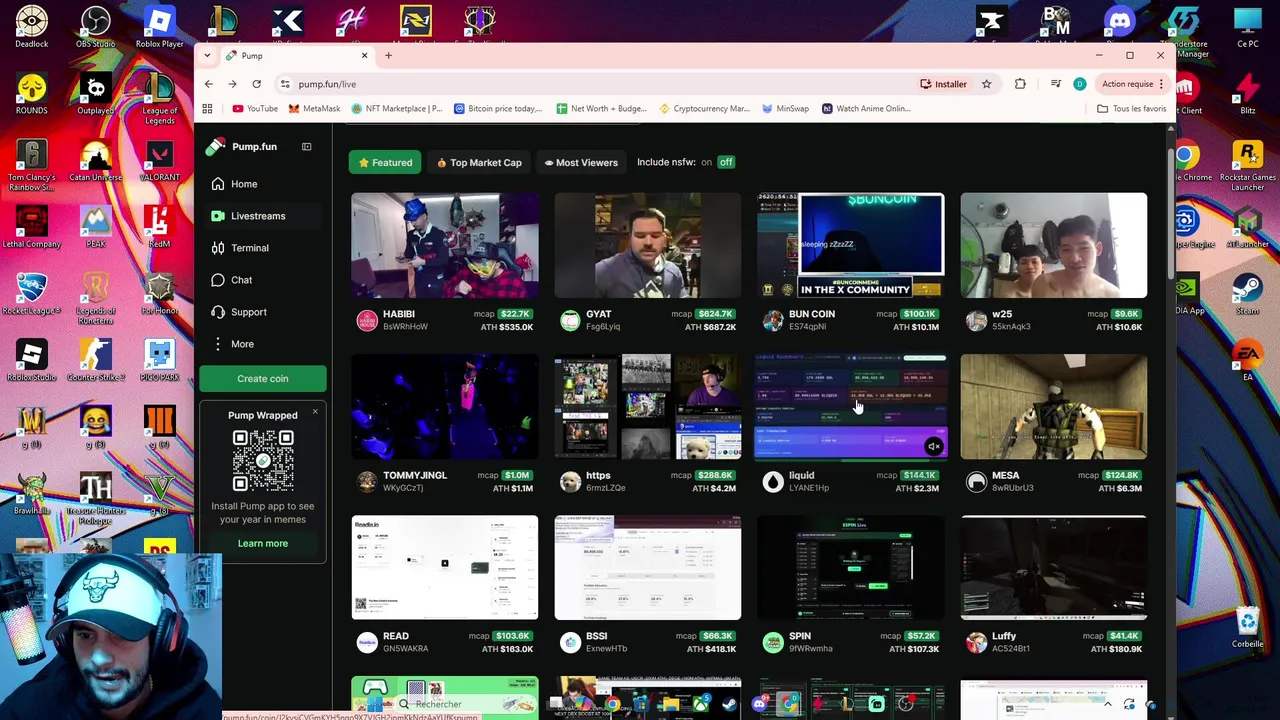This screenshot has width=1280, height=720.
Task: Select the Featured filter tab
Action: 385,162
